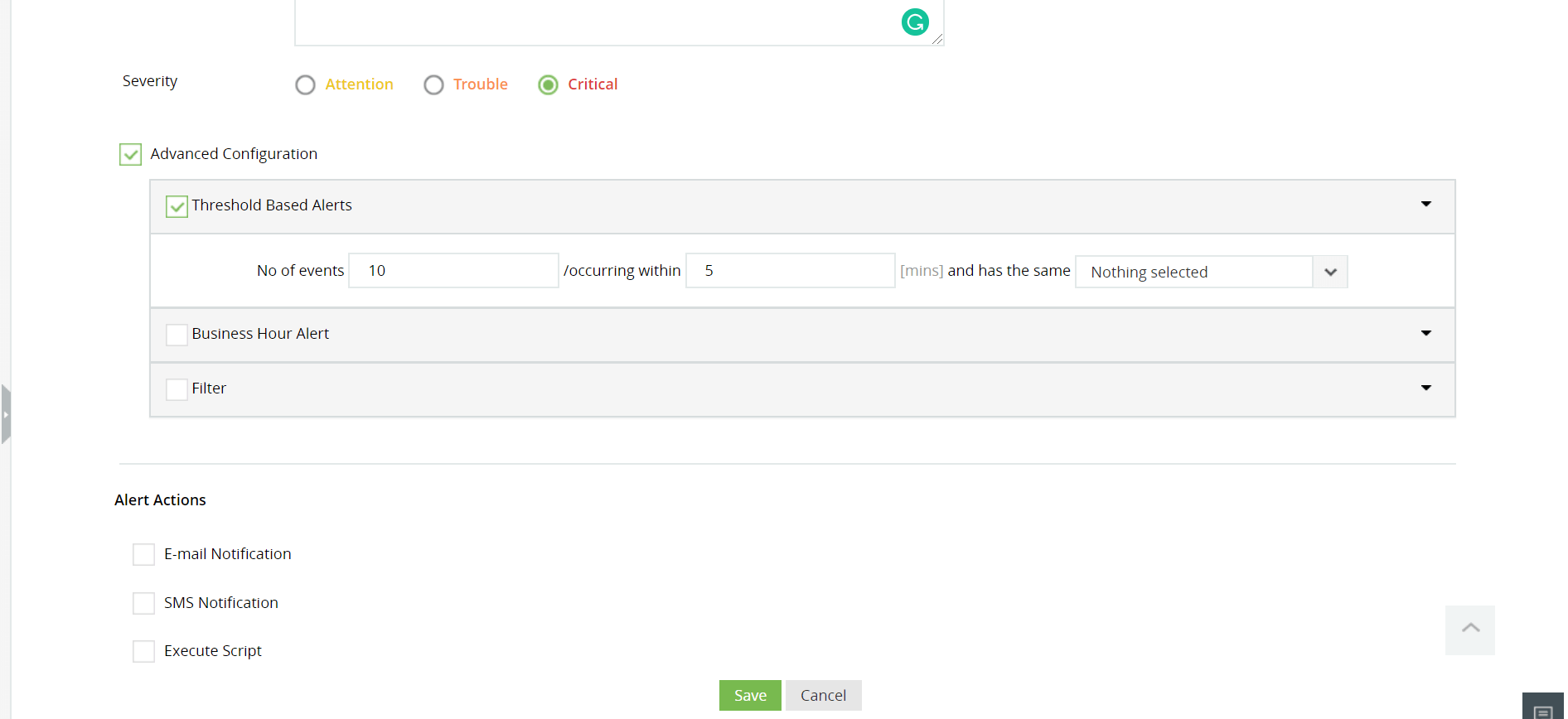Click the Cancel button
The height and width of the screenshot is (719, 1568).
point(823,695)
